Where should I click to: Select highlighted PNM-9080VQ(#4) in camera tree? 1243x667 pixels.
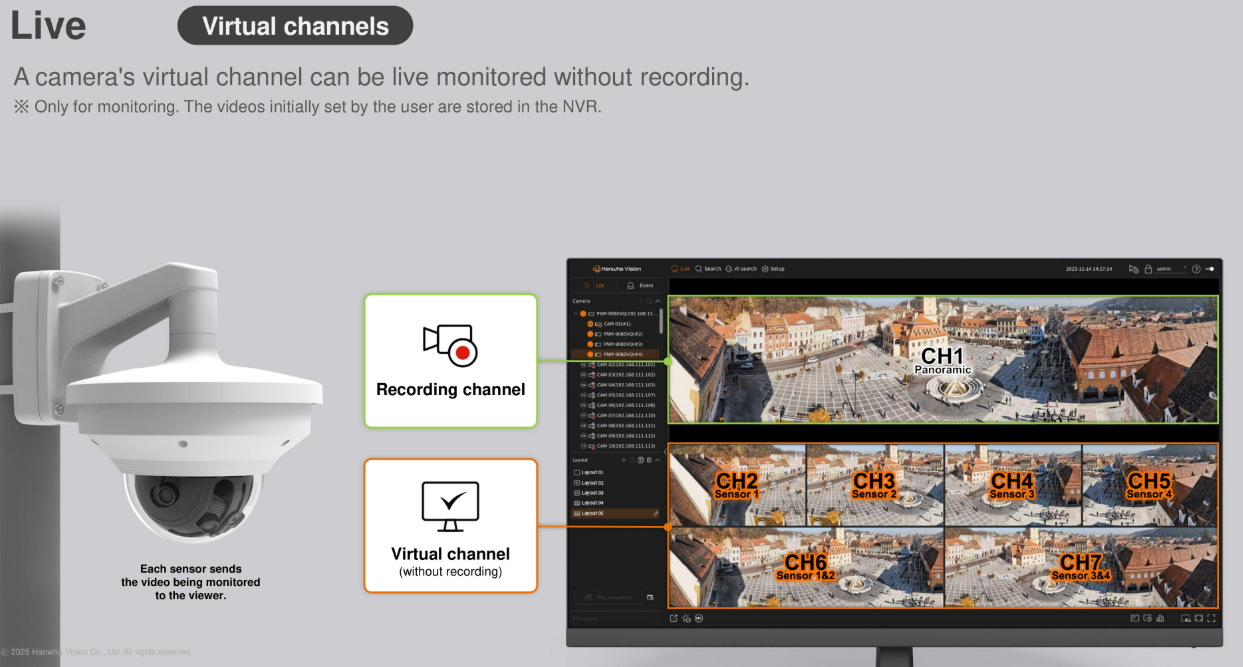615,354
